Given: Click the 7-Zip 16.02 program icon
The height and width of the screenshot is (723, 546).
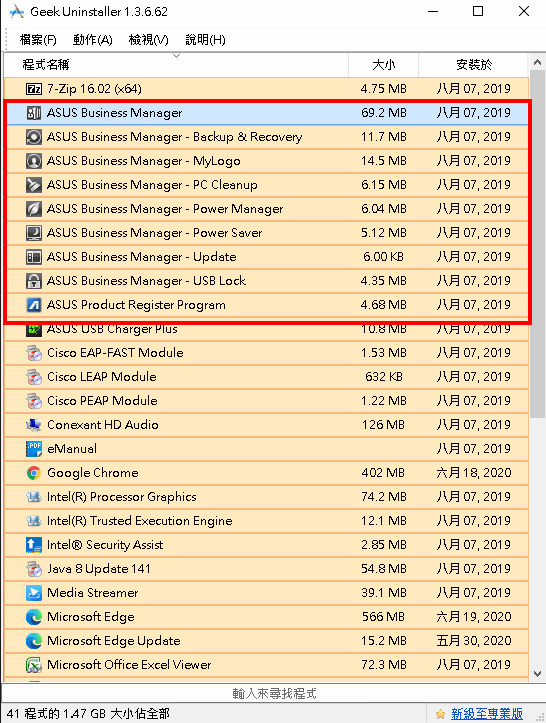Looking at the screenshot, I should click(x=34, y=89).
